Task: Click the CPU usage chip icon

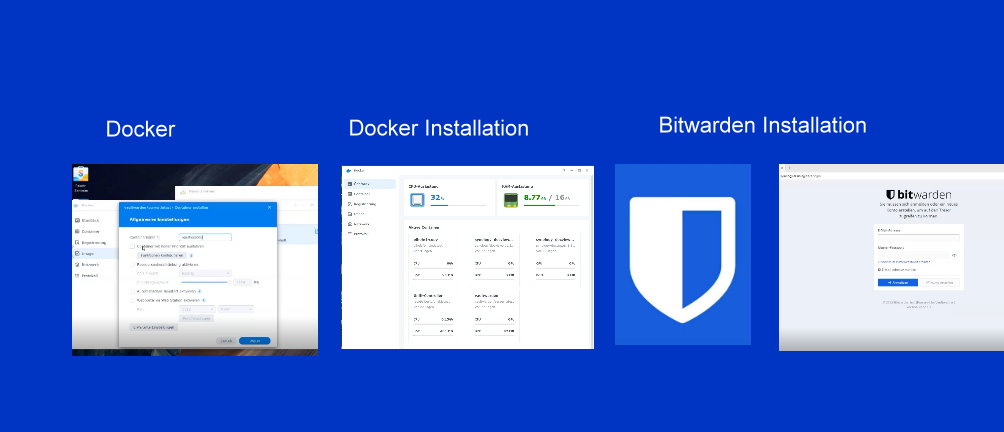Action: pyautogui.click(x=417, y=200)
